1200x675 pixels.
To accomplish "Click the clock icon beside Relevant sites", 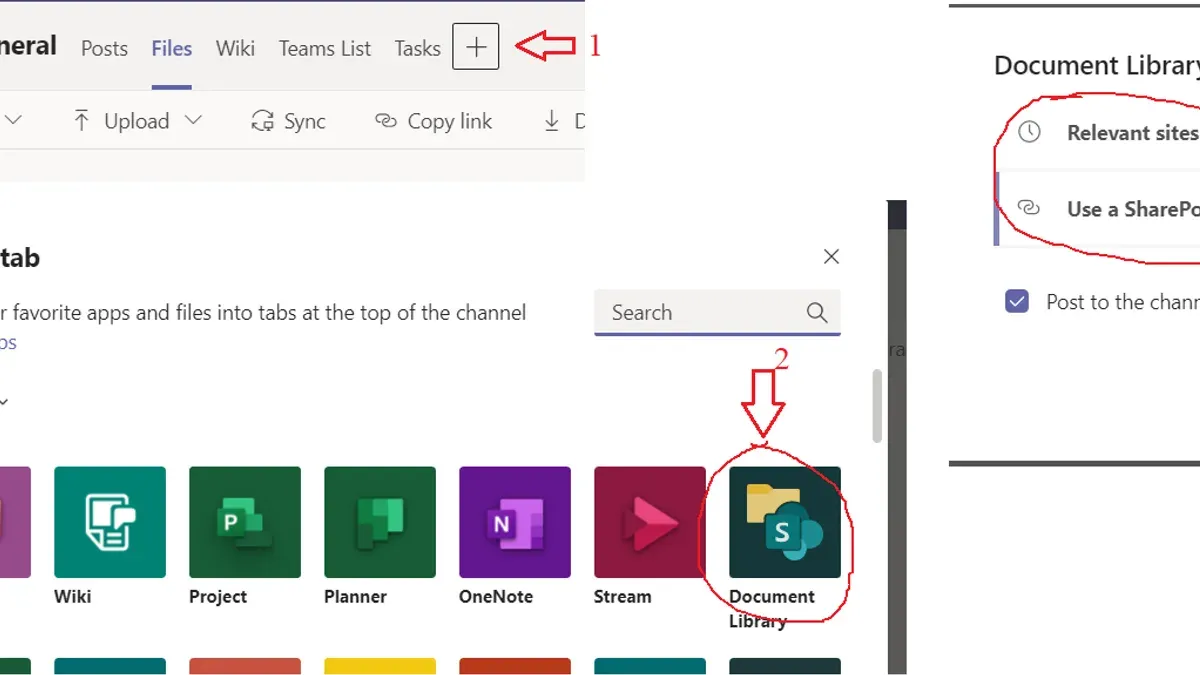I will point(1030,132).
